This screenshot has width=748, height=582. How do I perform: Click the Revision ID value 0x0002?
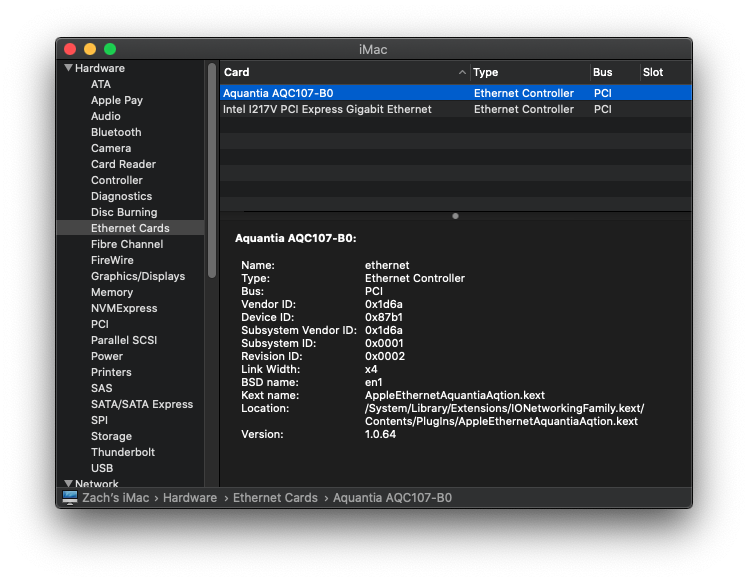tap(385, 356)
